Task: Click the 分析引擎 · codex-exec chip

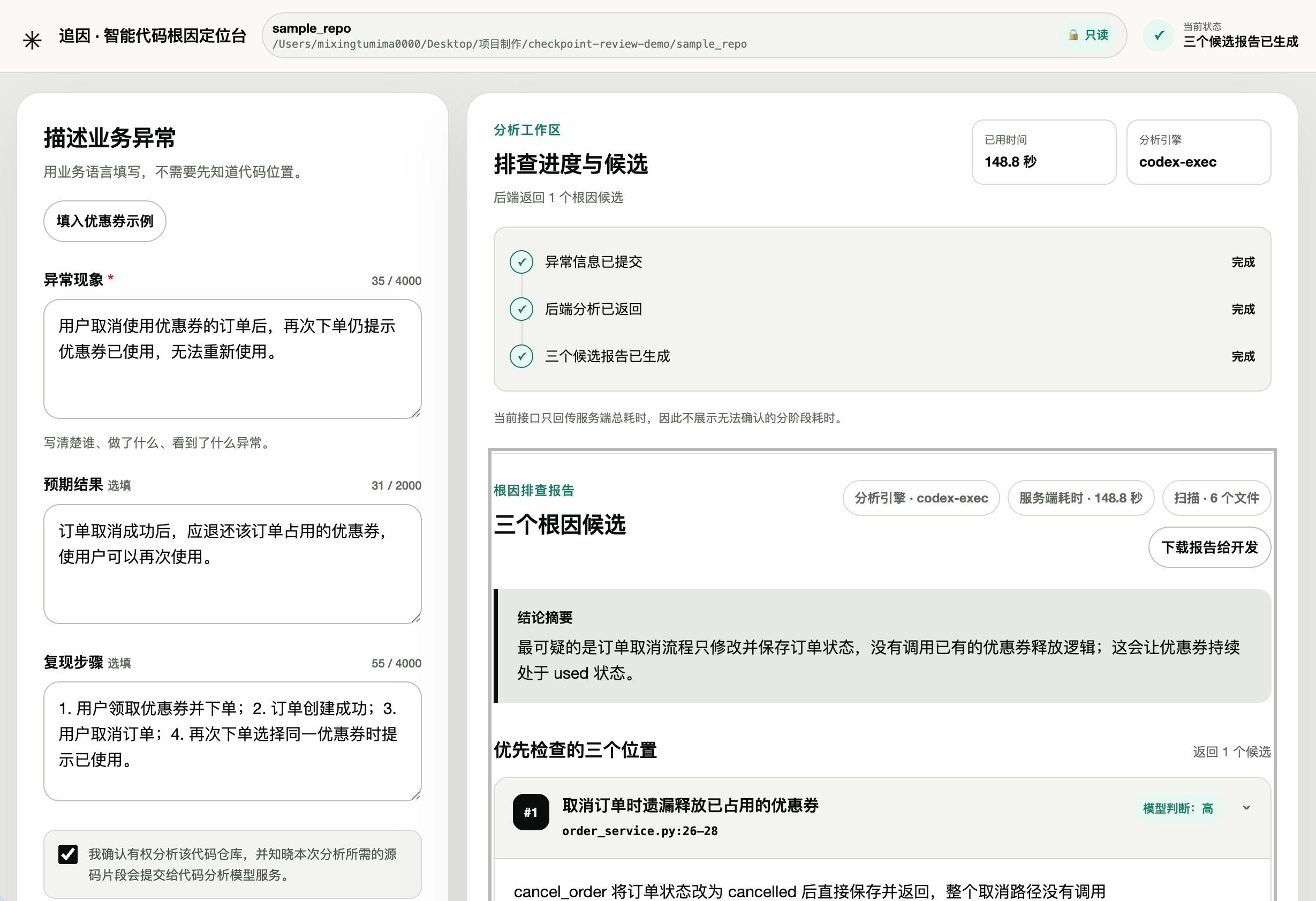Action: (921, 498)
